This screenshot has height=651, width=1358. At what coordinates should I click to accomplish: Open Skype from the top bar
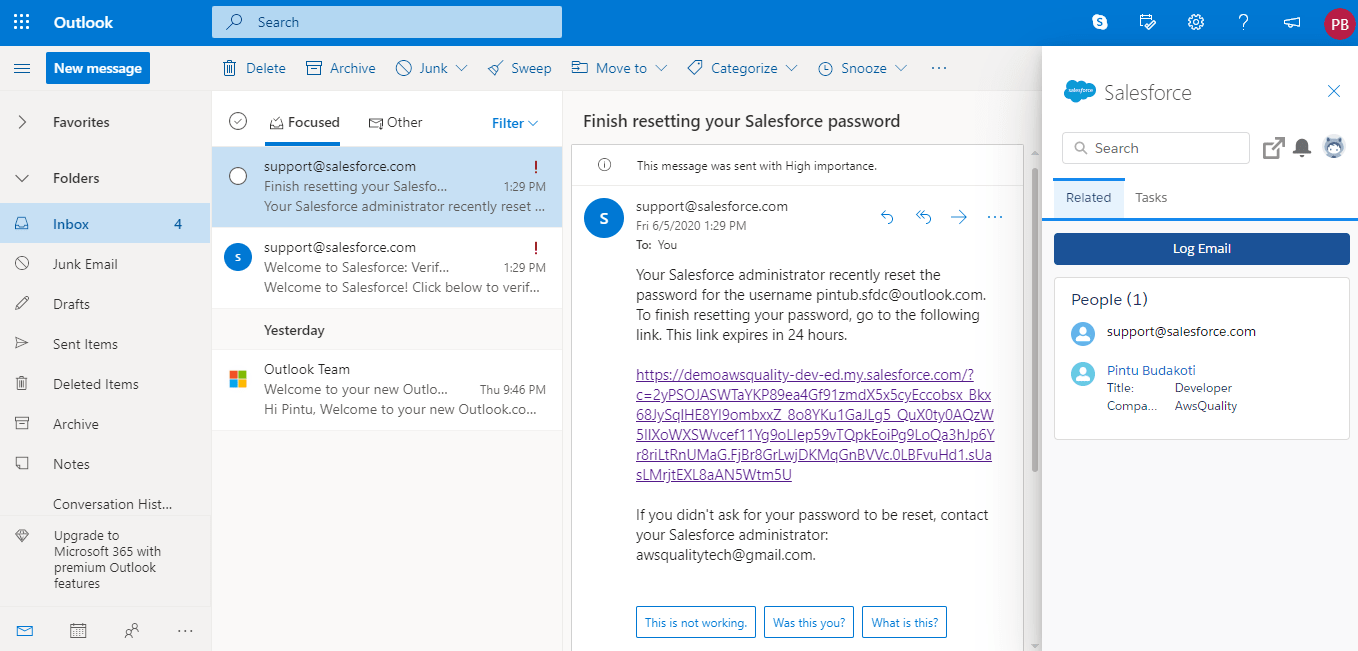[1100, 22]
